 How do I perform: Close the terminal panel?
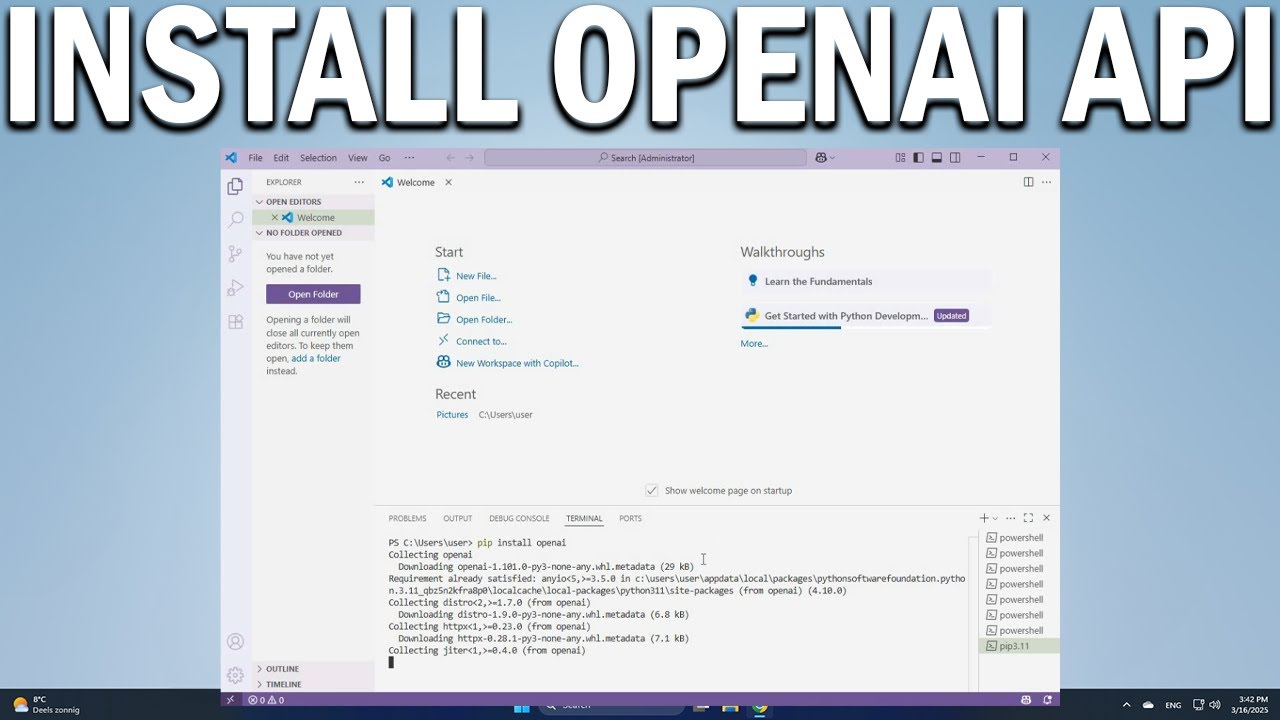pos(1046,518)
